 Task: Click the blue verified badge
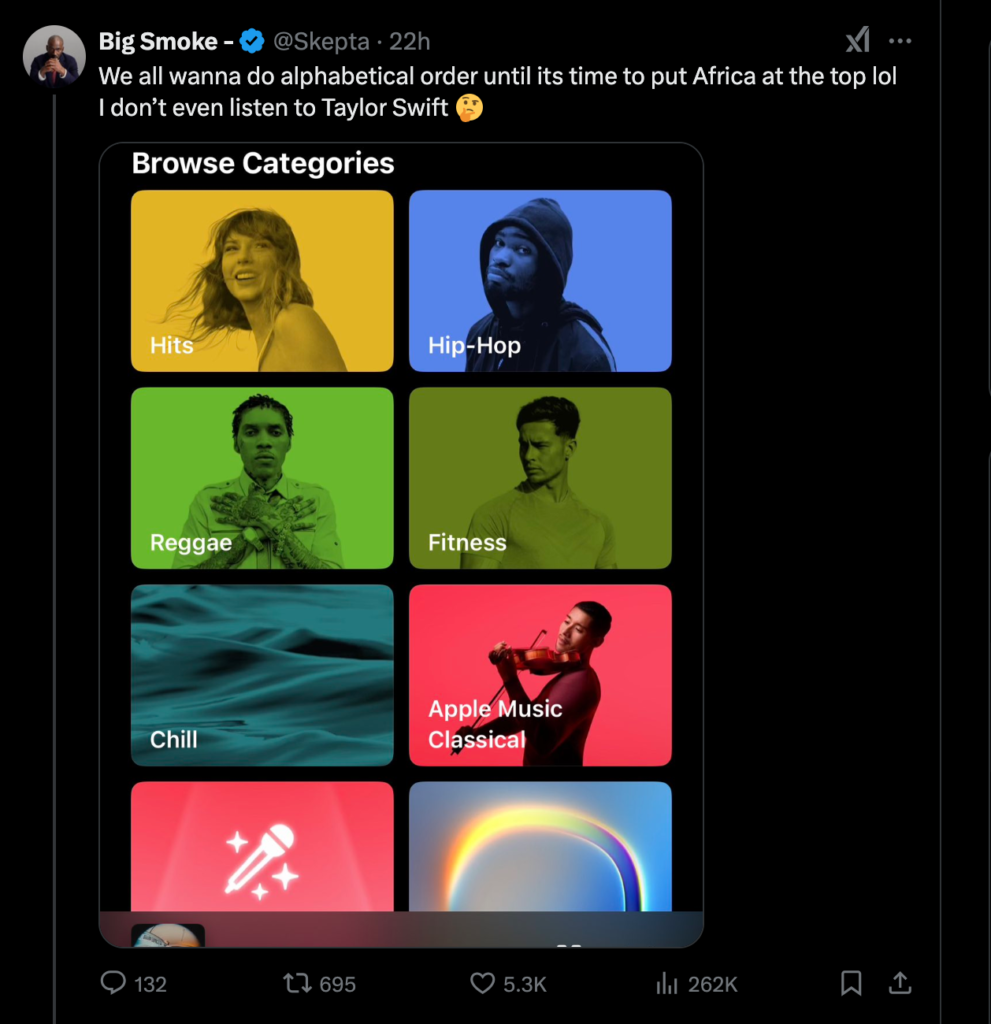click(252, 41)
